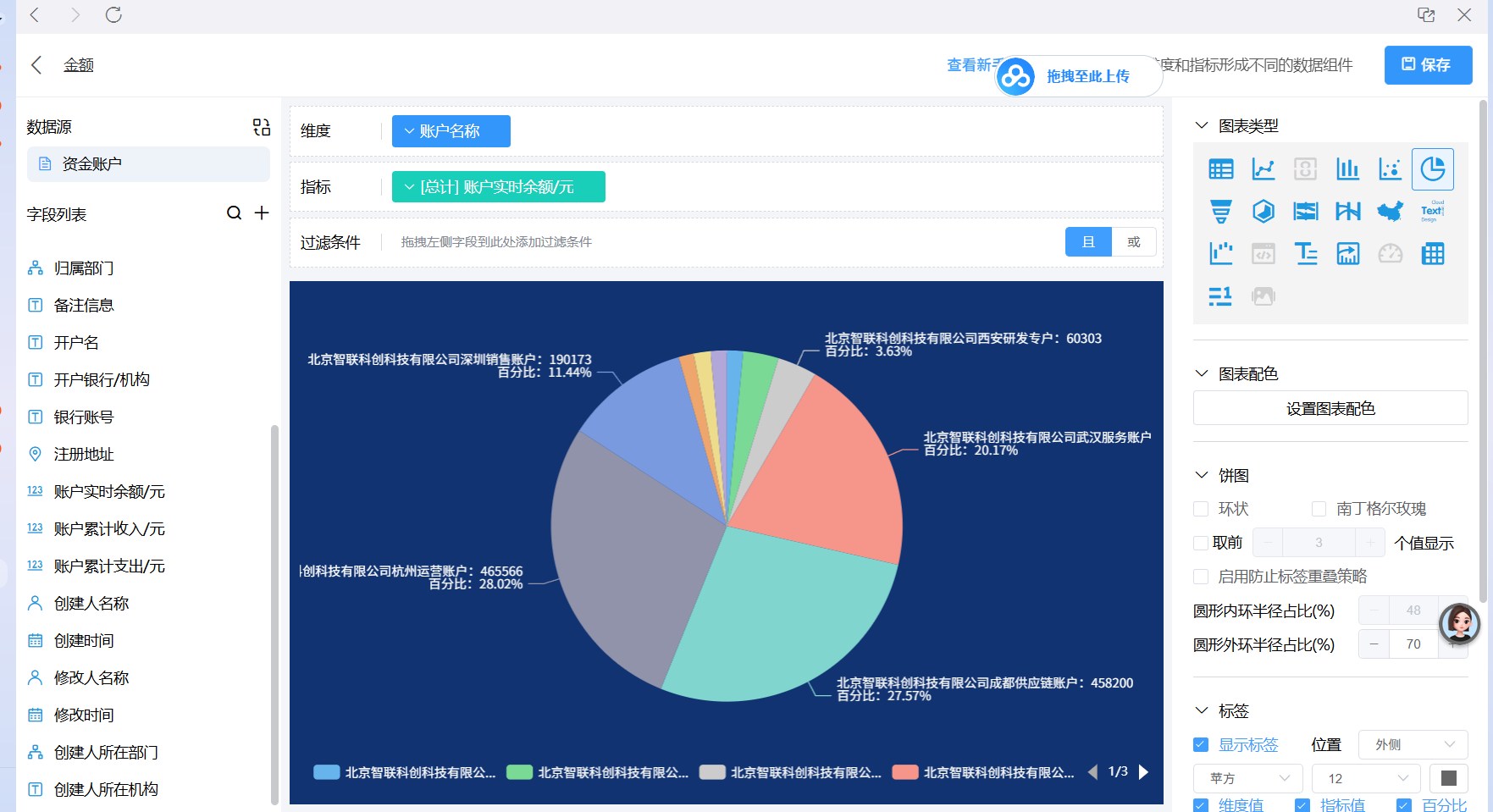This screenshot has height=812, width=1493.
Task: Switch filter logic to 或
Action: [x=1134, y=242]
